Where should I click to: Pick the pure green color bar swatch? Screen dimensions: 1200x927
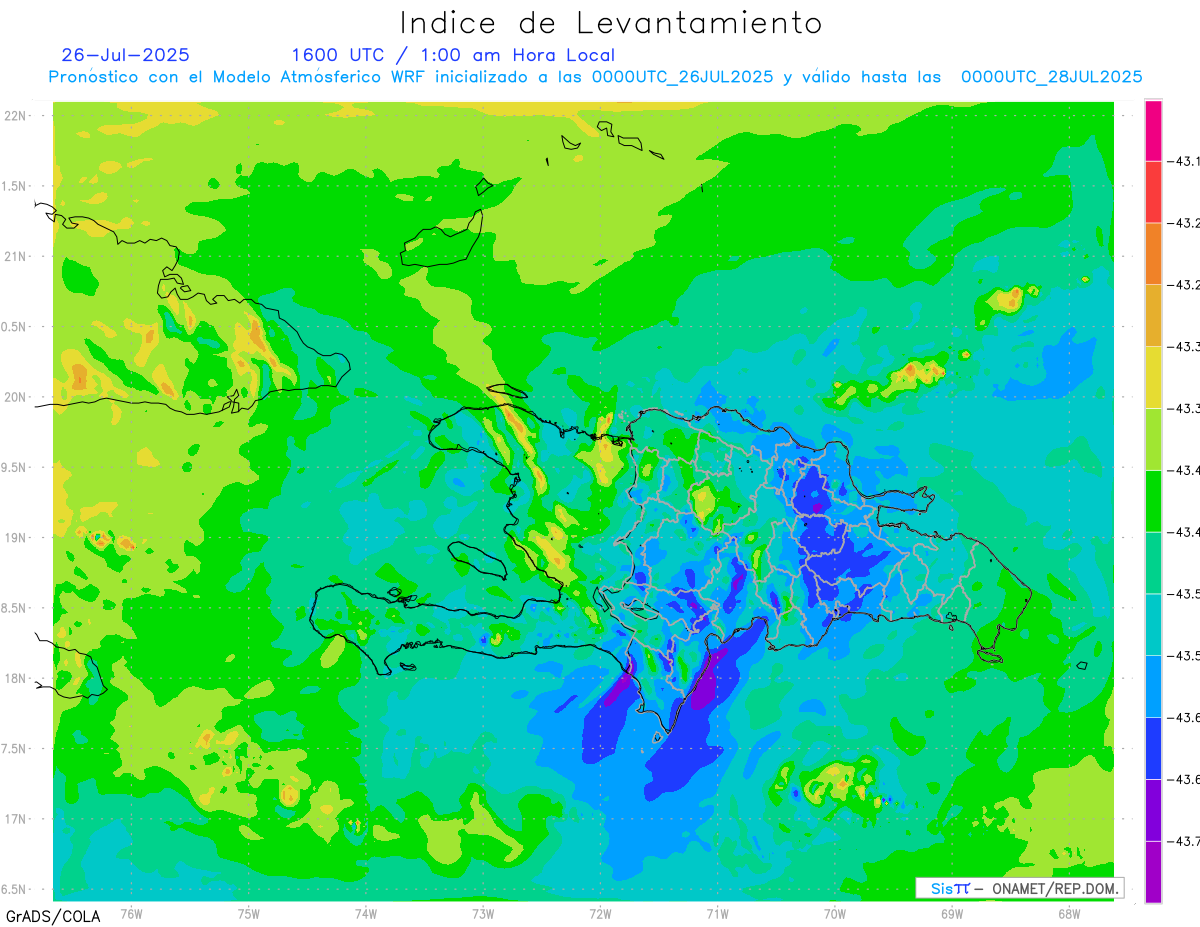pyautogui.click(x=1153, y=500)
